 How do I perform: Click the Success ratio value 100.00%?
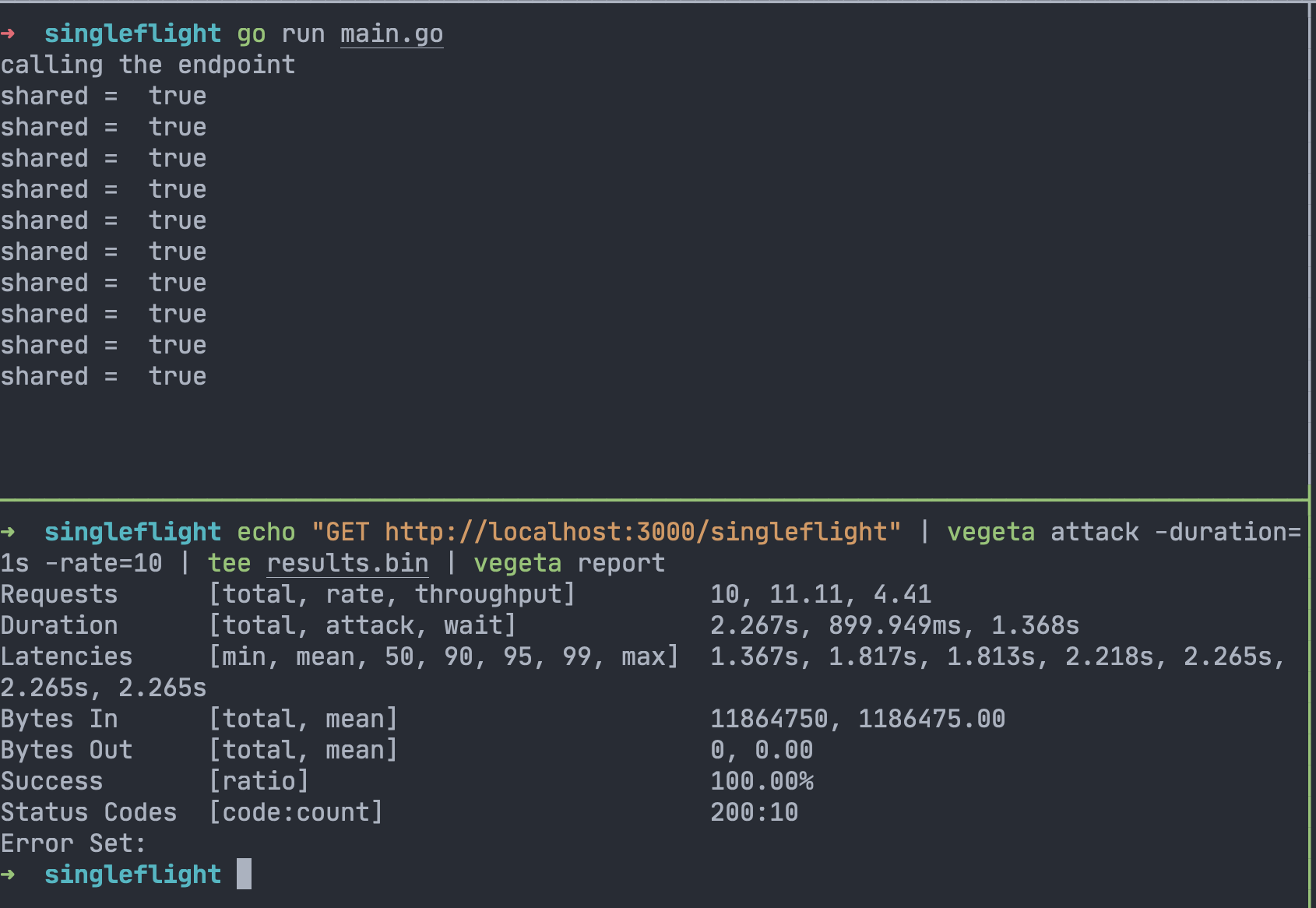pyautogui.click(x=762, y=781)
